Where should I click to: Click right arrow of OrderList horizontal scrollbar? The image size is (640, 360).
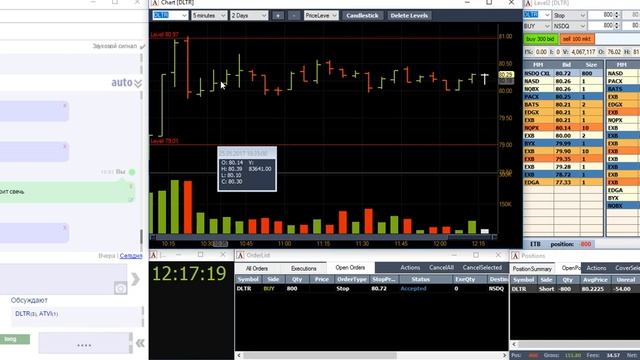click(504, 356)
